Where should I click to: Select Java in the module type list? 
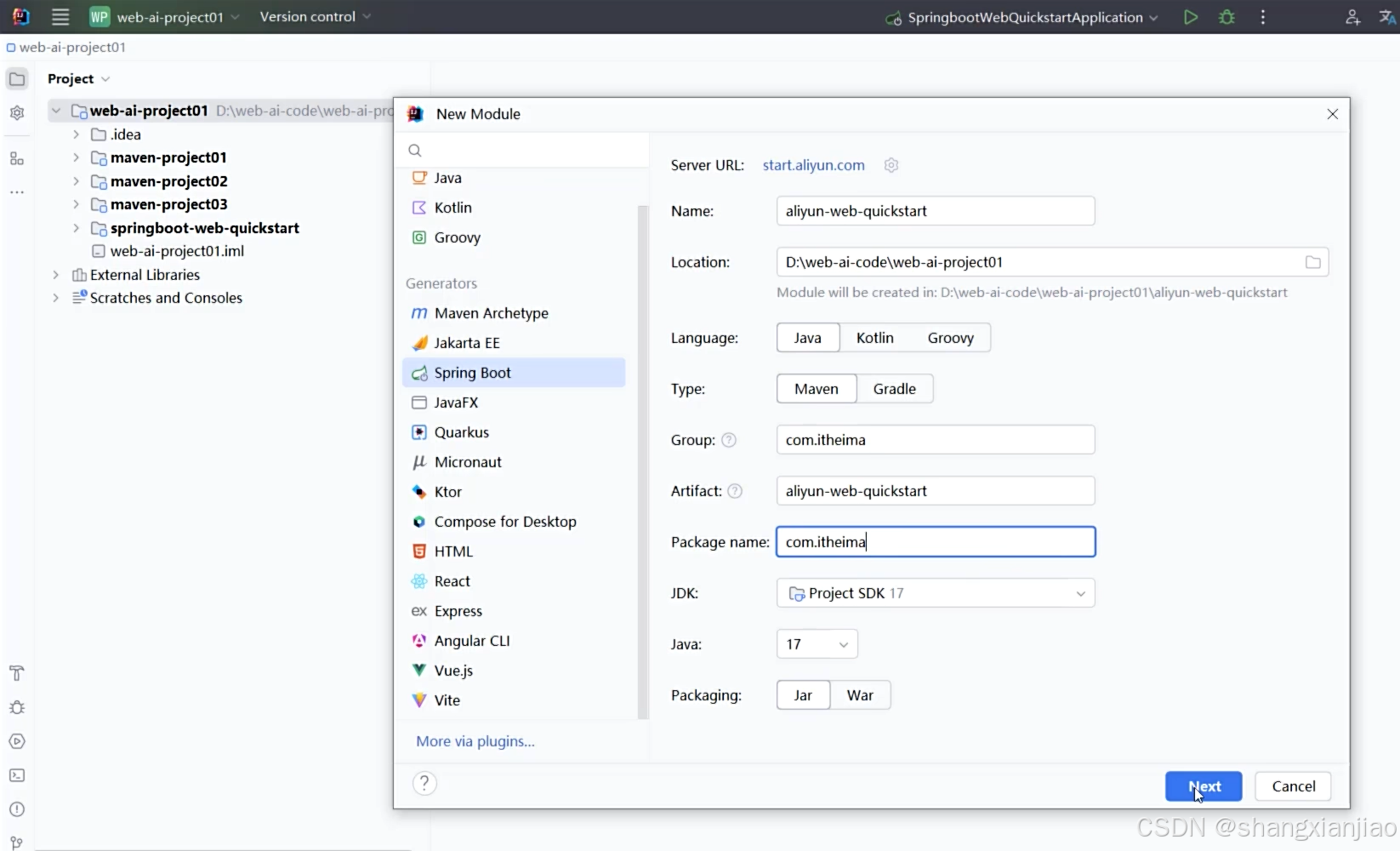click(x=514, y=178)
